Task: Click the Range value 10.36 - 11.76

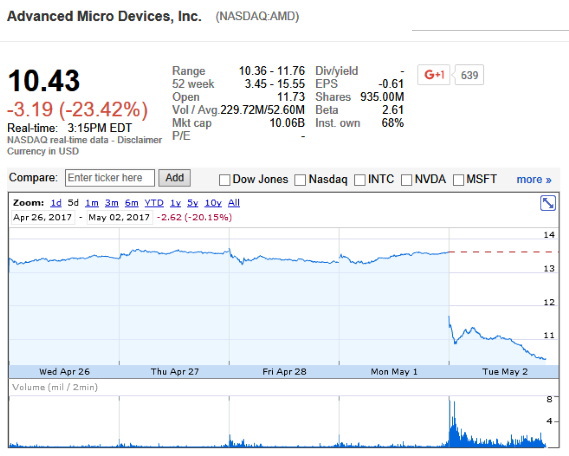Action: click(x=272, y=71)
